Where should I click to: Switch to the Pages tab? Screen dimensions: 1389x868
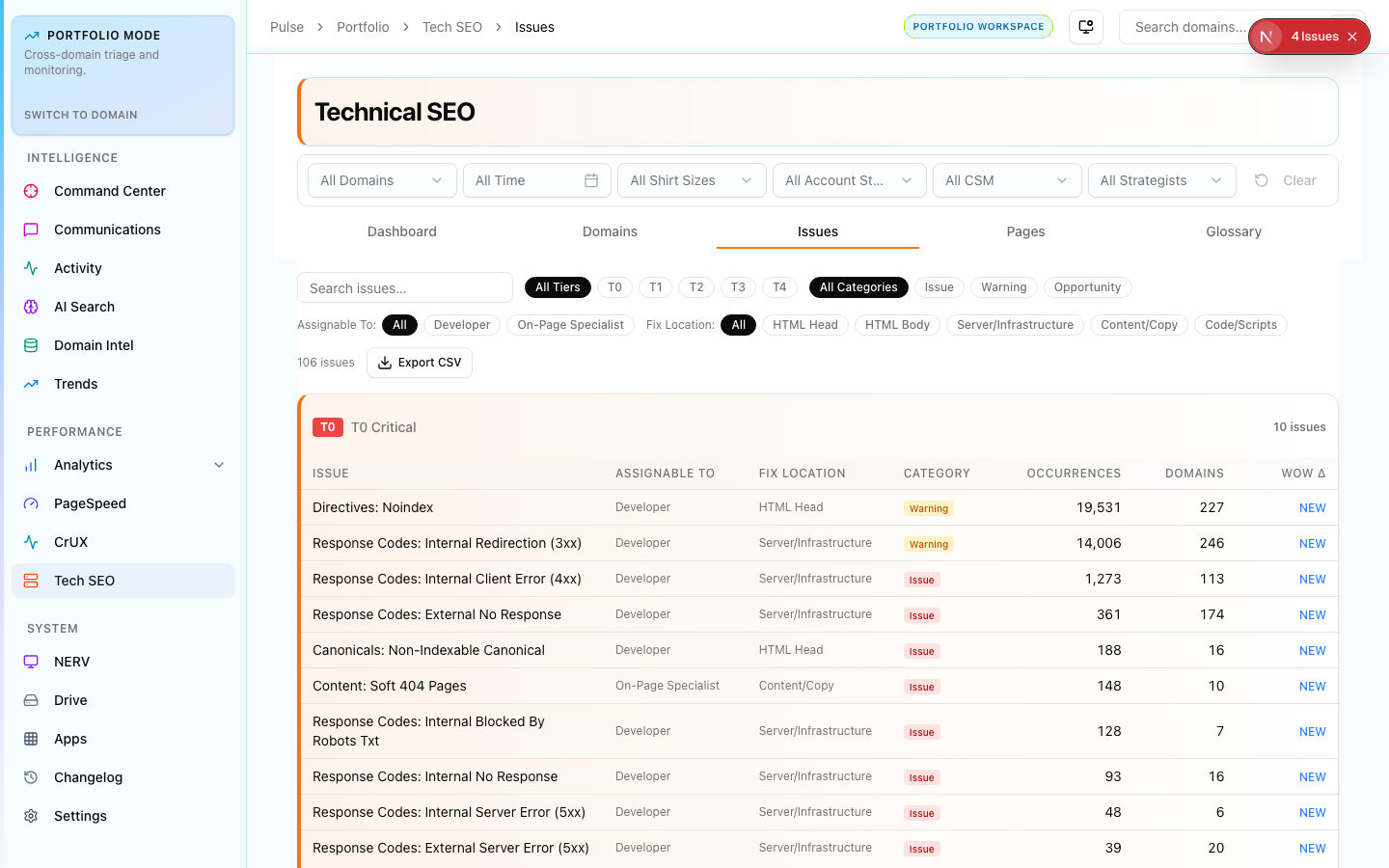tap(1025, 231)
